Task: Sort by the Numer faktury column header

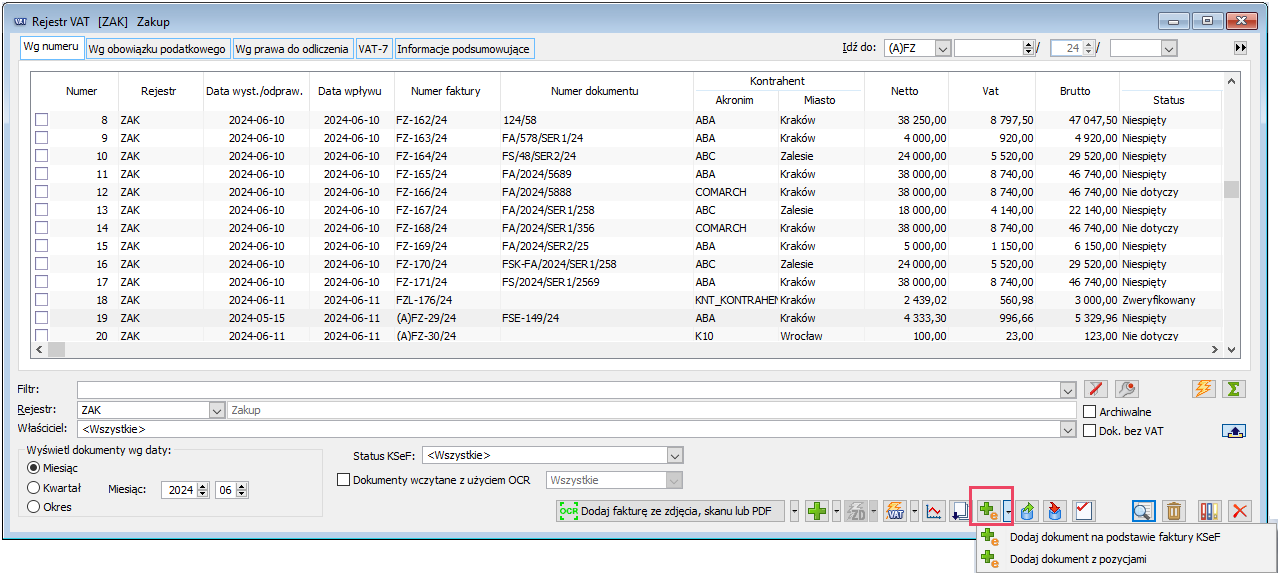Action: pos(446,91)
